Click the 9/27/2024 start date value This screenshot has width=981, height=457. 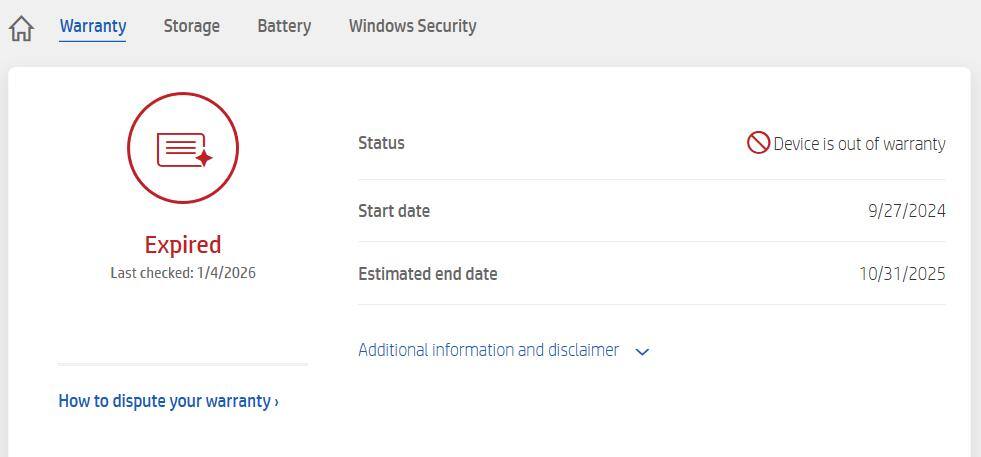(x=906, y=211)
